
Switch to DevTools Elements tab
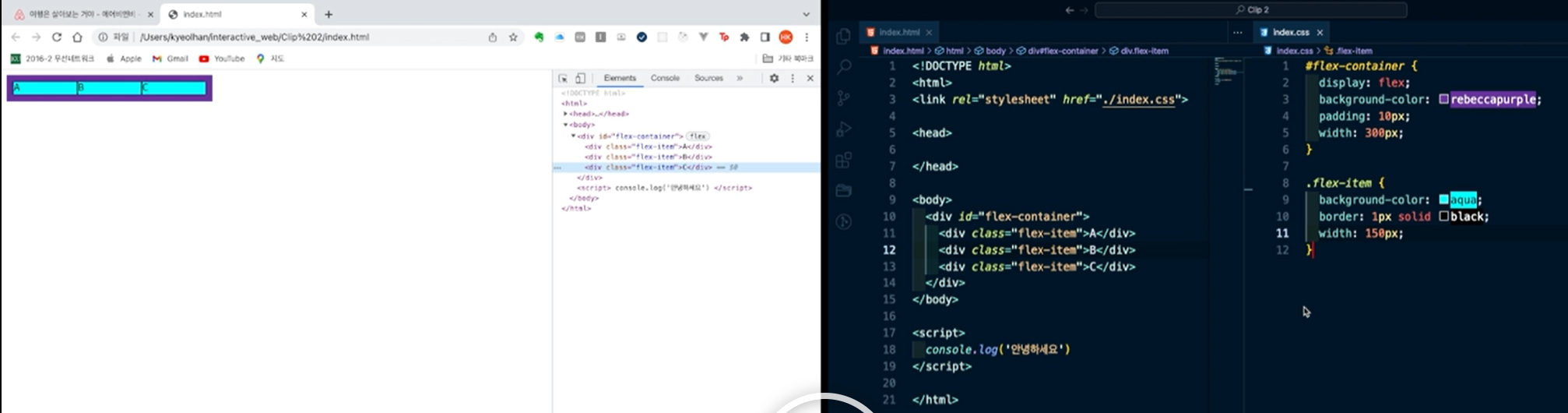[620, 78]
